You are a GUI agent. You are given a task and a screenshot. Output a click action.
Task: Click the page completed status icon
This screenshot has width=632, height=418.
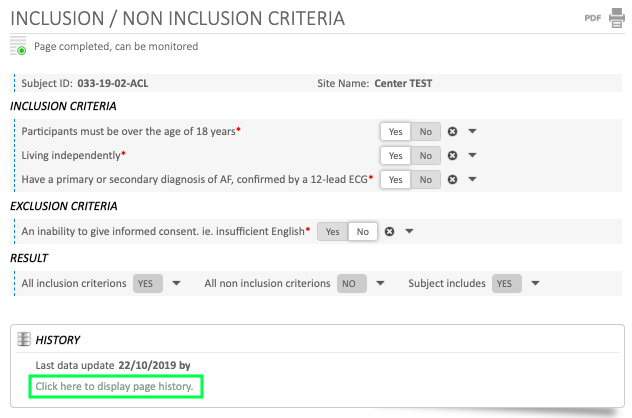click(x=19, y=46)
